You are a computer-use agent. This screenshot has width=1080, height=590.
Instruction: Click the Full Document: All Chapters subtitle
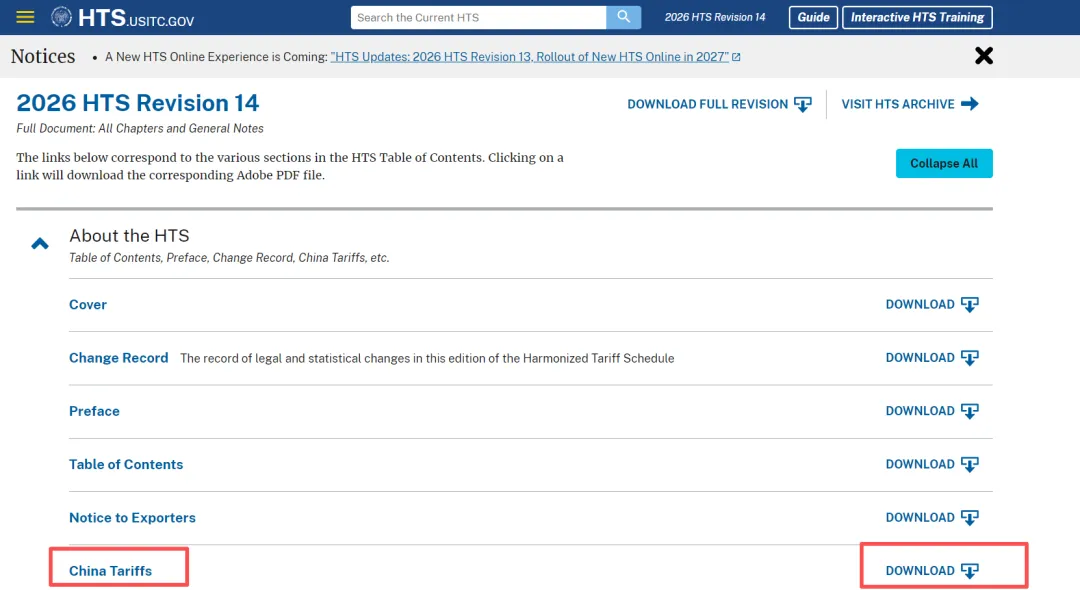(140, 128)
